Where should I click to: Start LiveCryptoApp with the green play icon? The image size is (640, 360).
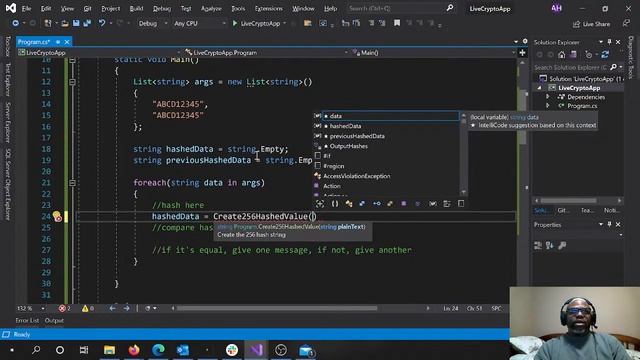tap(235, 24)
